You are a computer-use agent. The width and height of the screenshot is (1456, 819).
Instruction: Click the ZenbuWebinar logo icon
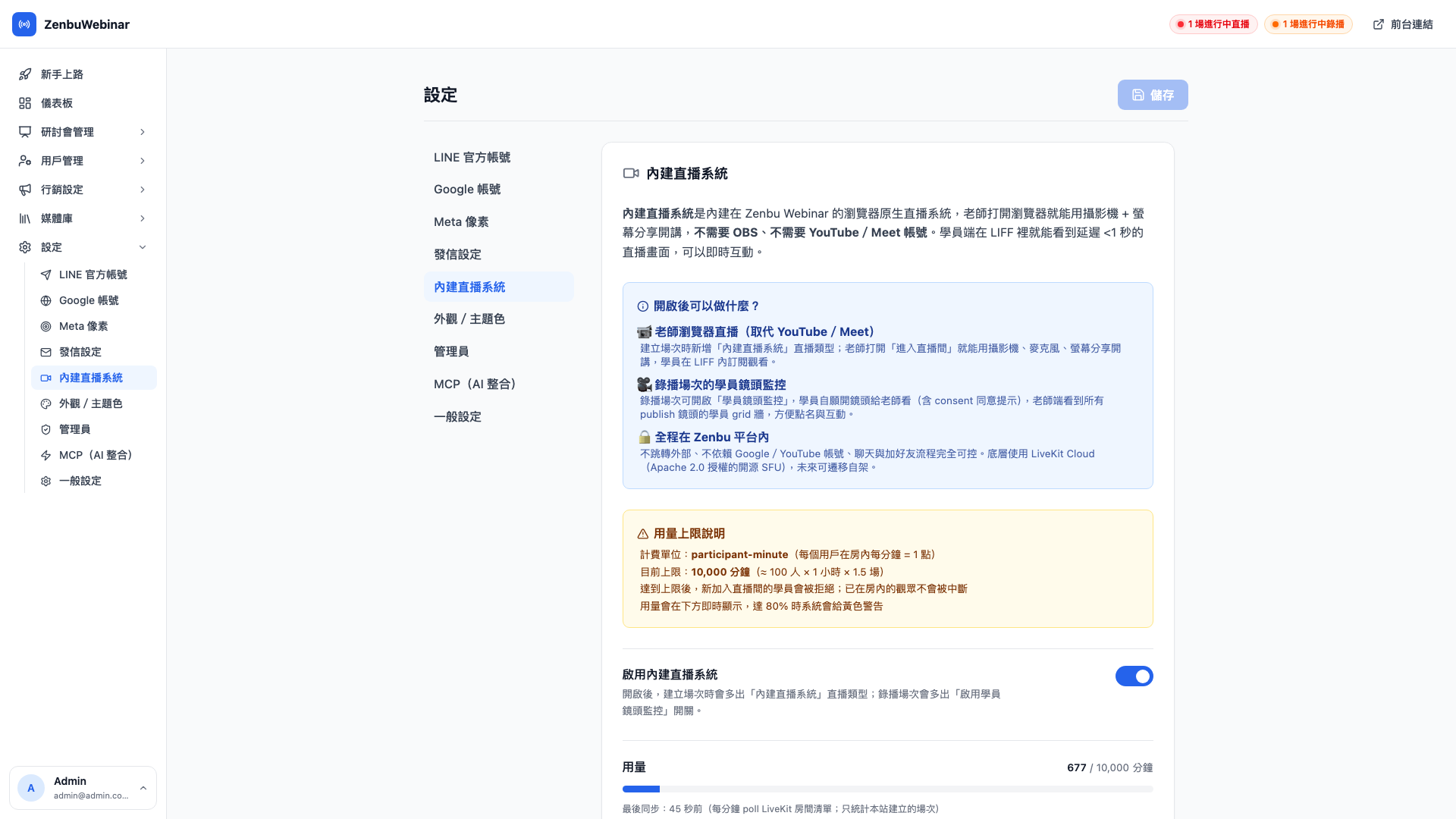coord(24,24)
